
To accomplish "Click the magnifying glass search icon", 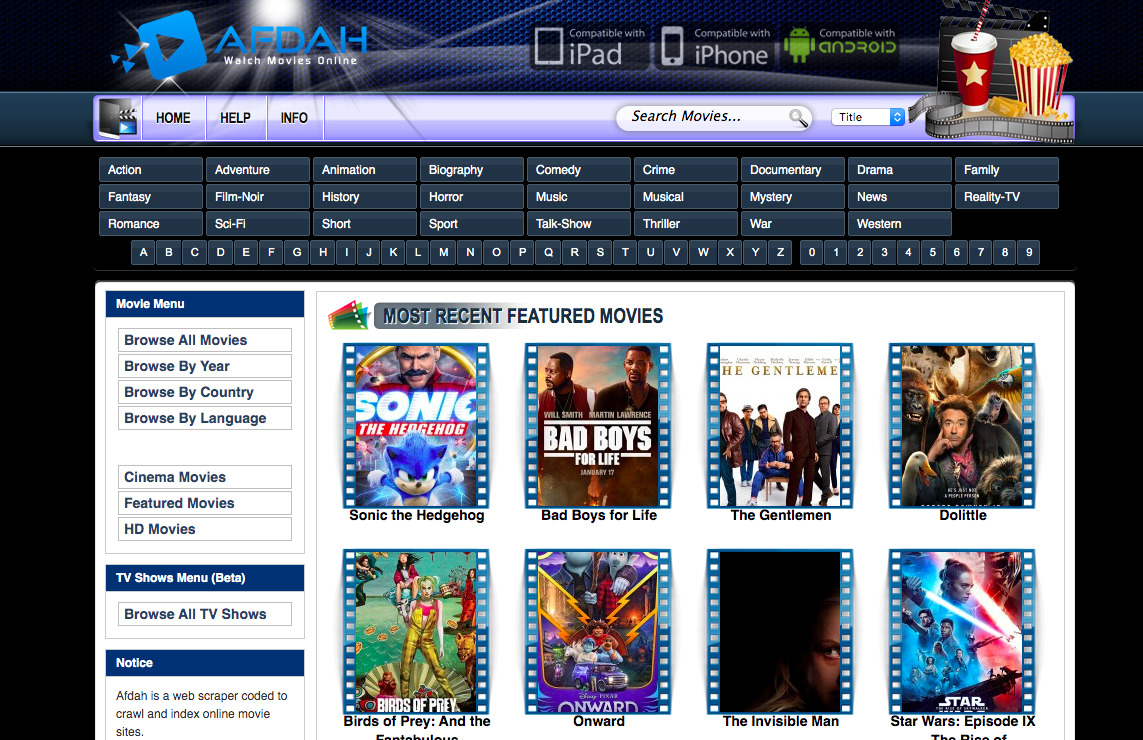I will point(798,118).
